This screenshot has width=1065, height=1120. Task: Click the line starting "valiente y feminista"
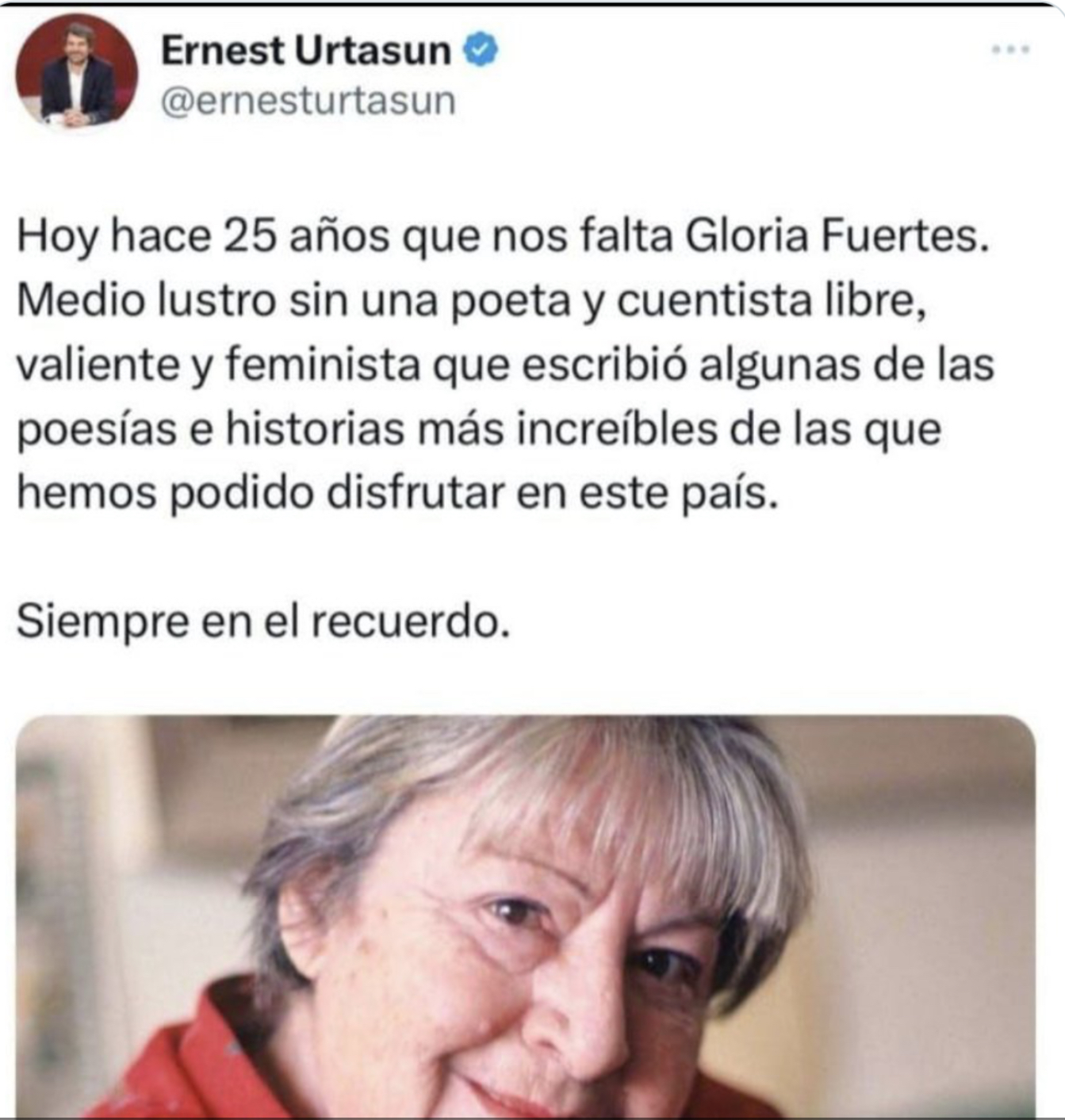pos(505,365)
